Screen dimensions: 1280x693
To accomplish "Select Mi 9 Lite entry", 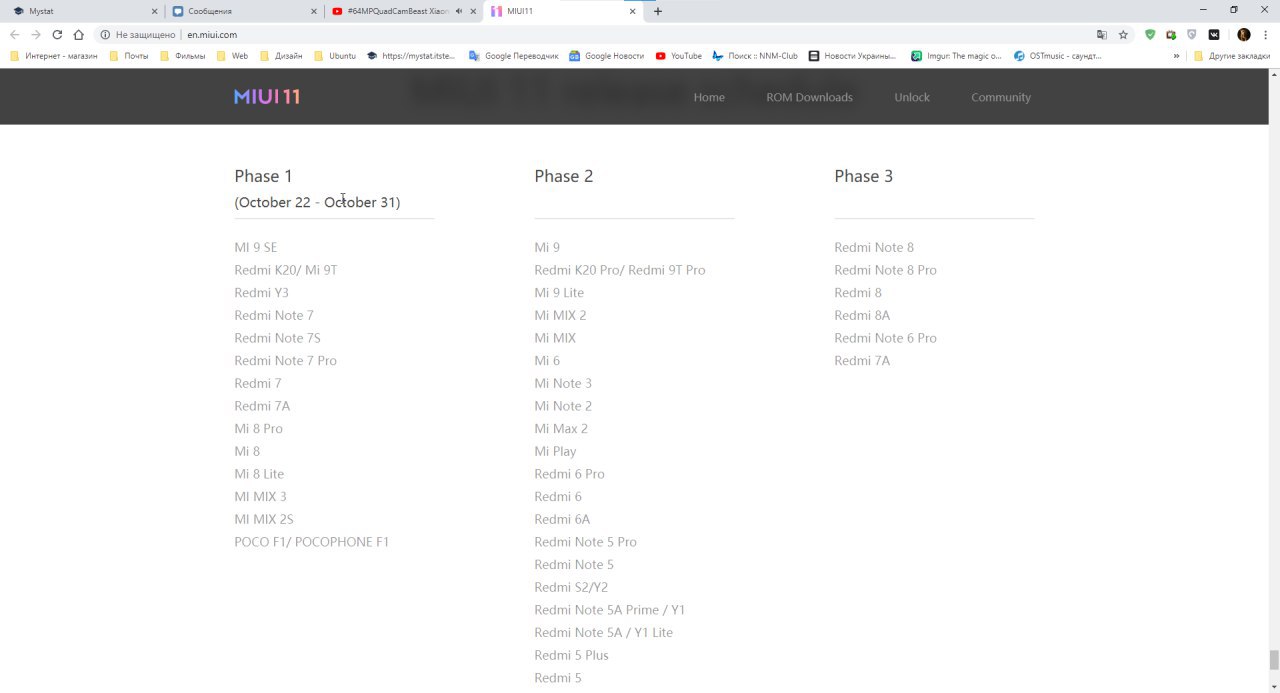I will (x=559, y=293).
